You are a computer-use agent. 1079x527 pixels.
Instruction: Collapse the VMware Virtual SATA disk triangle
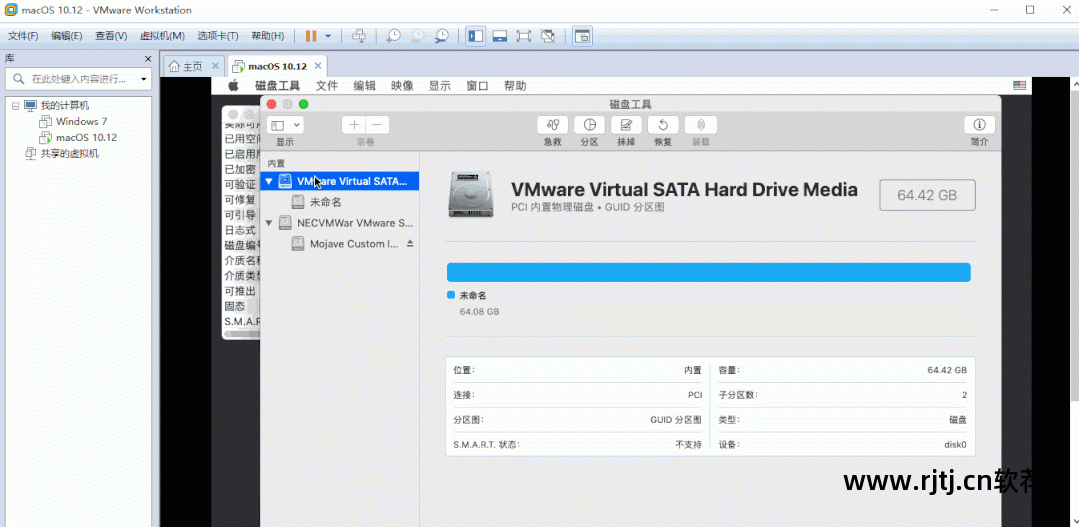click(269, 182)
